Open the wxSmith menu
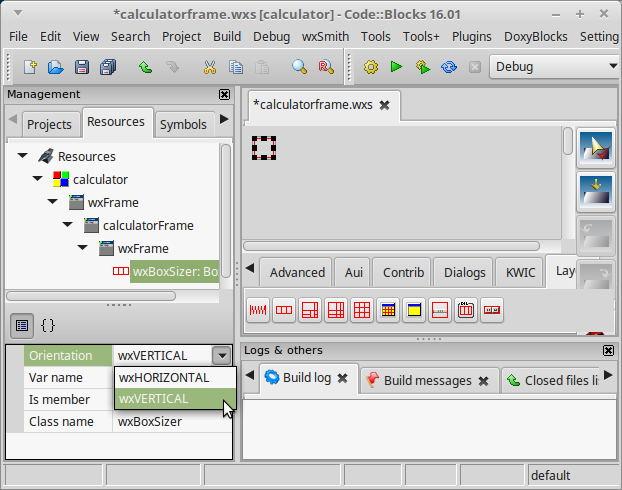Viewport: 622px width, 490px height. 325,37
